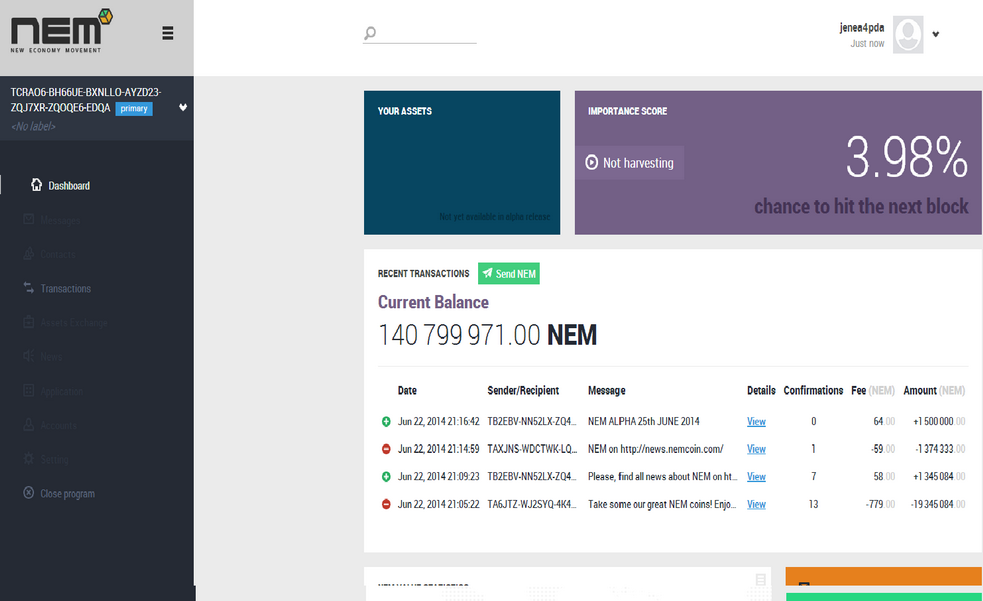The height and width of the screenshot is (601, 983).
Task: Click the red minus icon for 21:14:59 transaction
Action: 386,449
